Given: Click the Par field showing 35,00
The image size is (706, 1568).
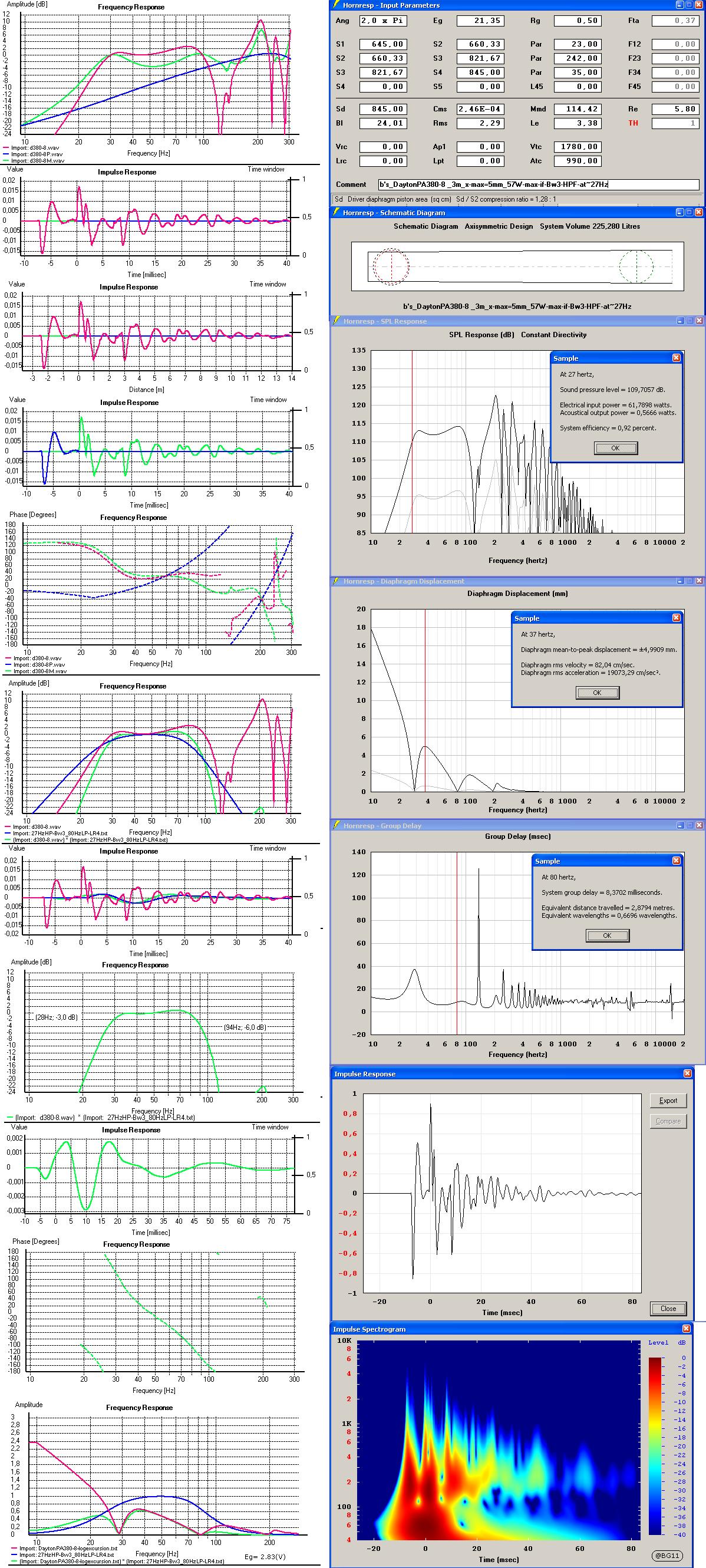Looking at the screenshot, I should (578, 73).
